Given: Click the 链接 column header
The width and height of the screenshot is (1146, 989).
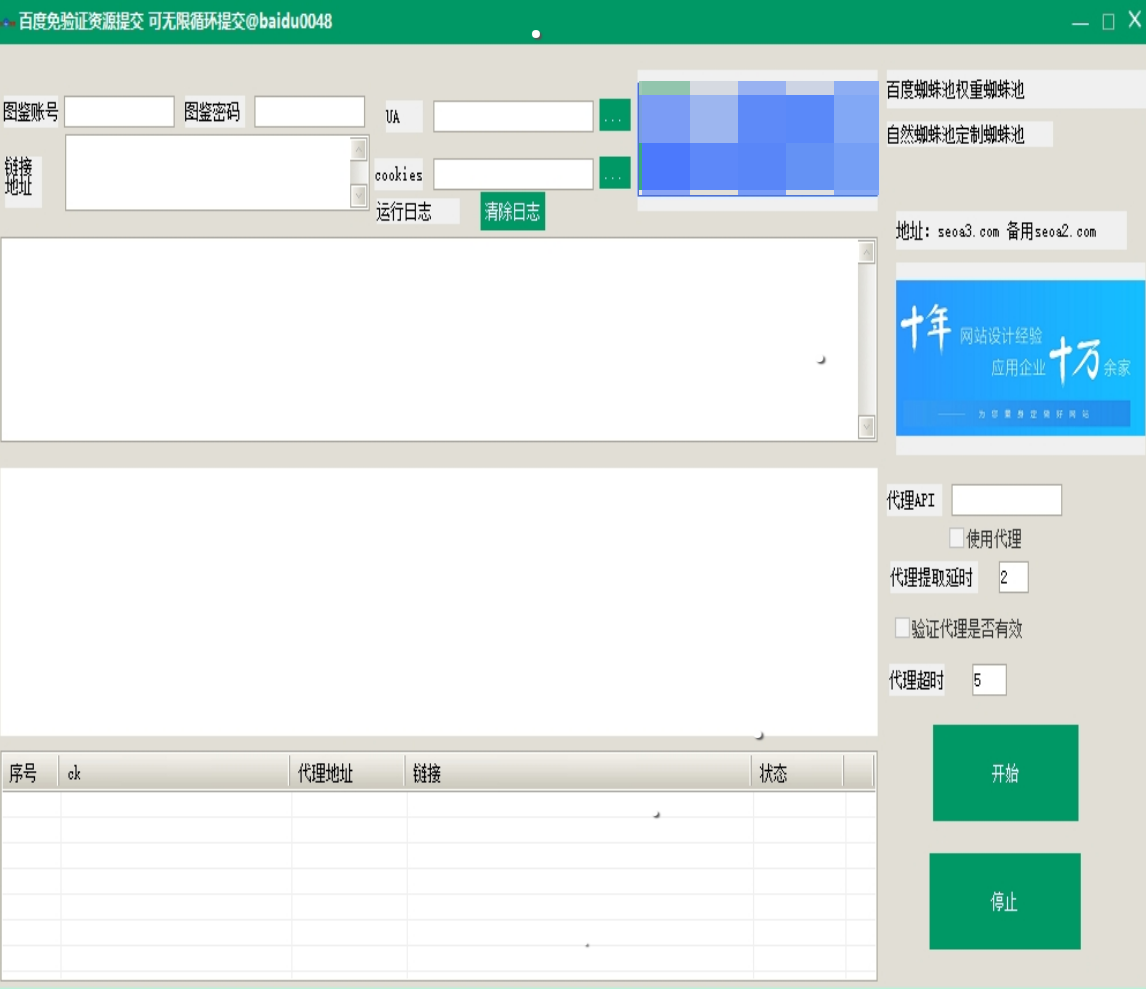Looking at the screenshot, I should point(578,773).
